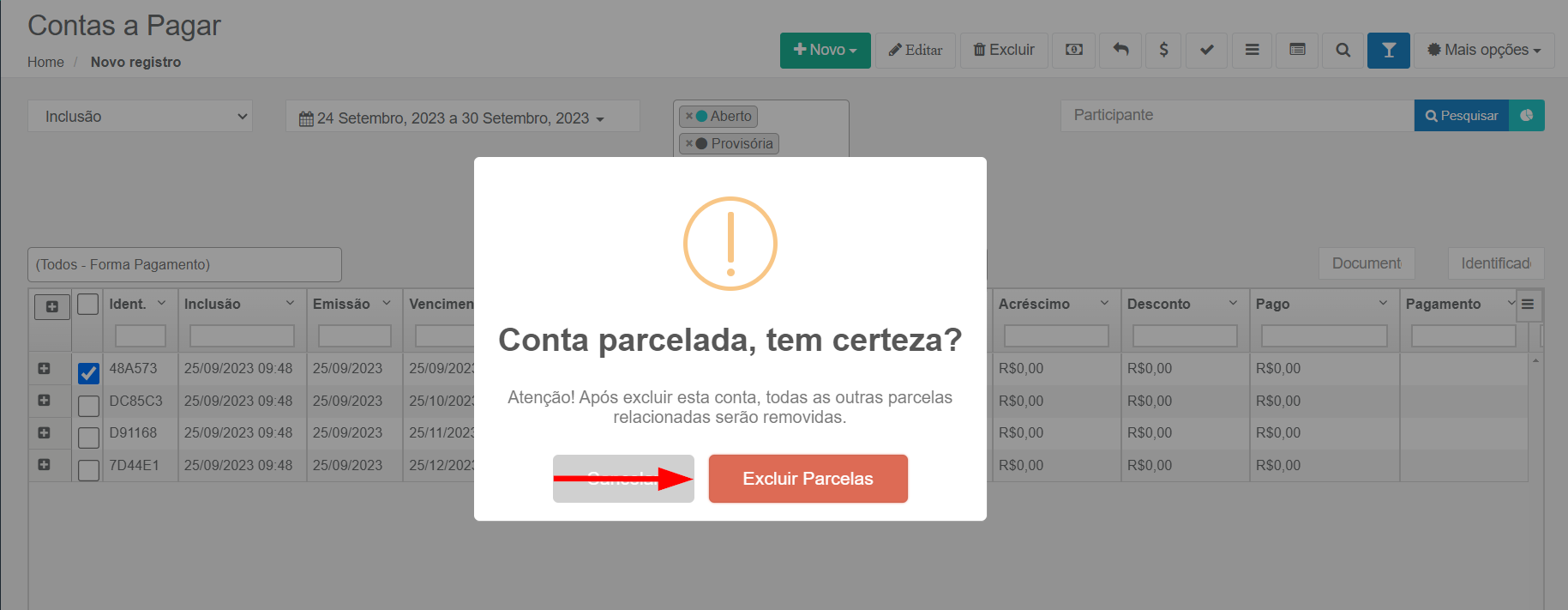Expand the row D91168 details
Viewport: 1568px width, 610px height.
click(x=44, y=433)
